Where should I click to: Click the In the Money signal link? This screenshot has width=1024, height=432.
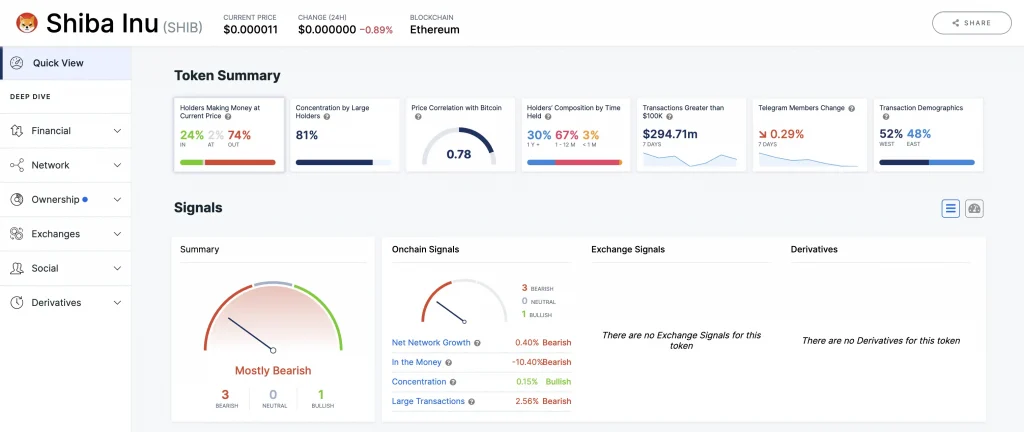click(x=417, y=362)
